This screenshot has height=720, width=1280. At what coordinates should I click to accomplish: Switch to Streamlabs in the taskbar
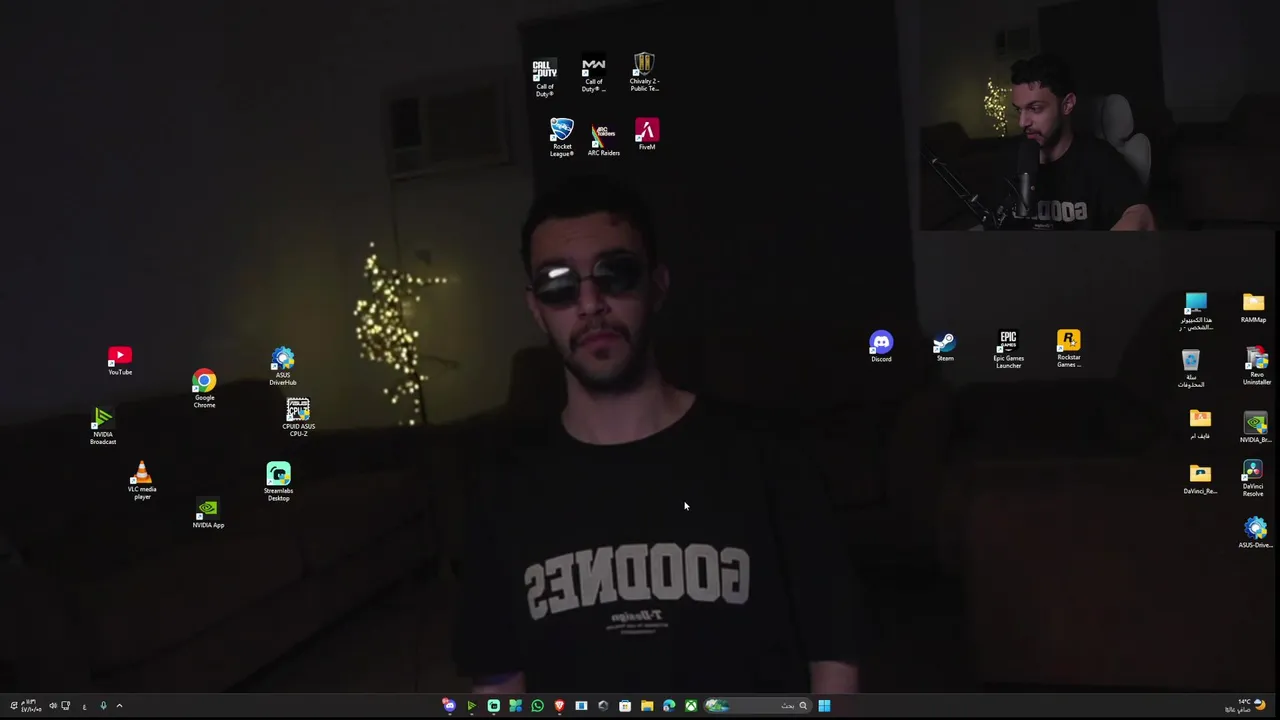click(x=493, y=706)
